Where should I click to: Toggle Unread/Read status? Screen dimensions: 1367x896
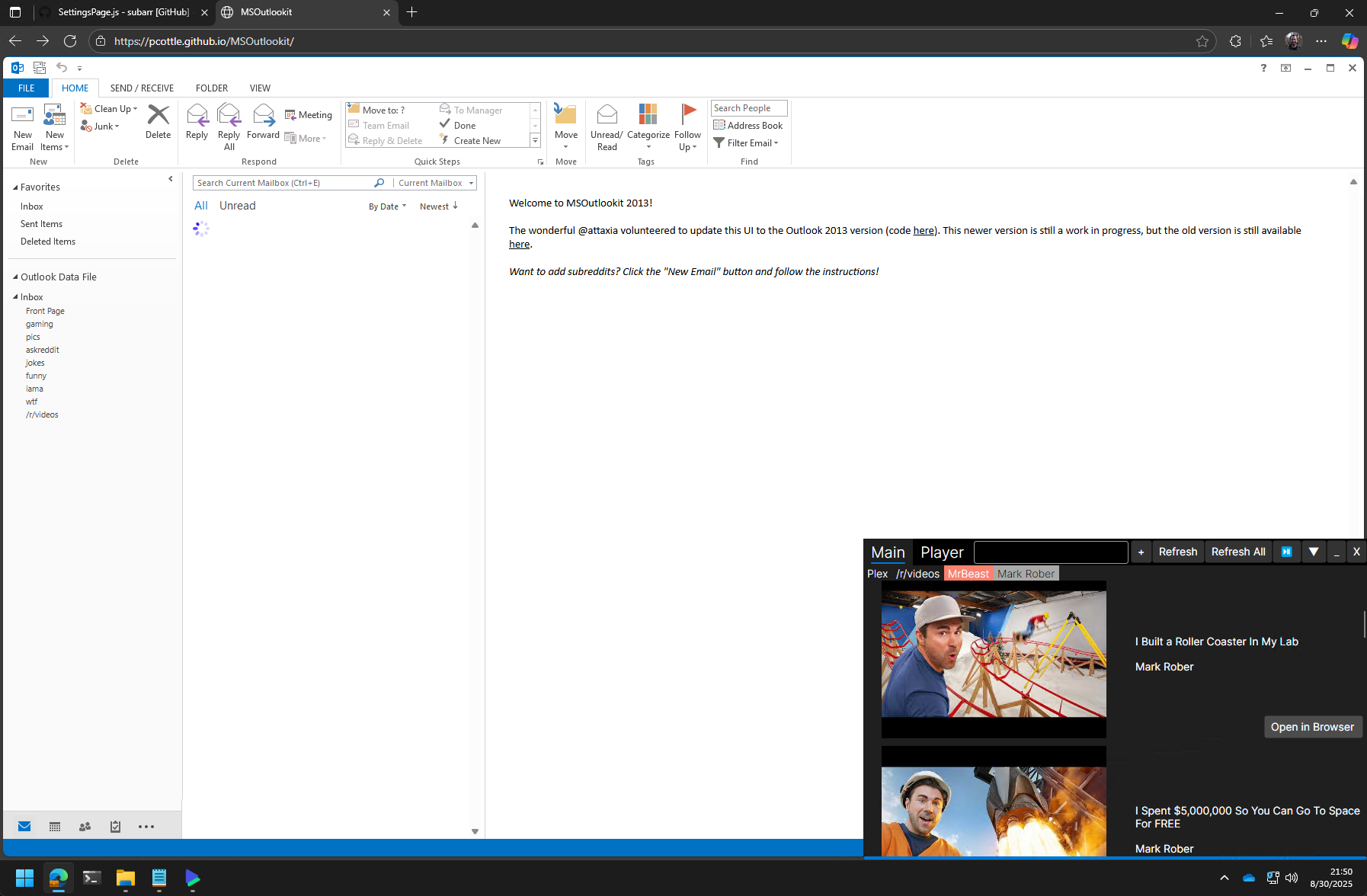click(607, 127)
